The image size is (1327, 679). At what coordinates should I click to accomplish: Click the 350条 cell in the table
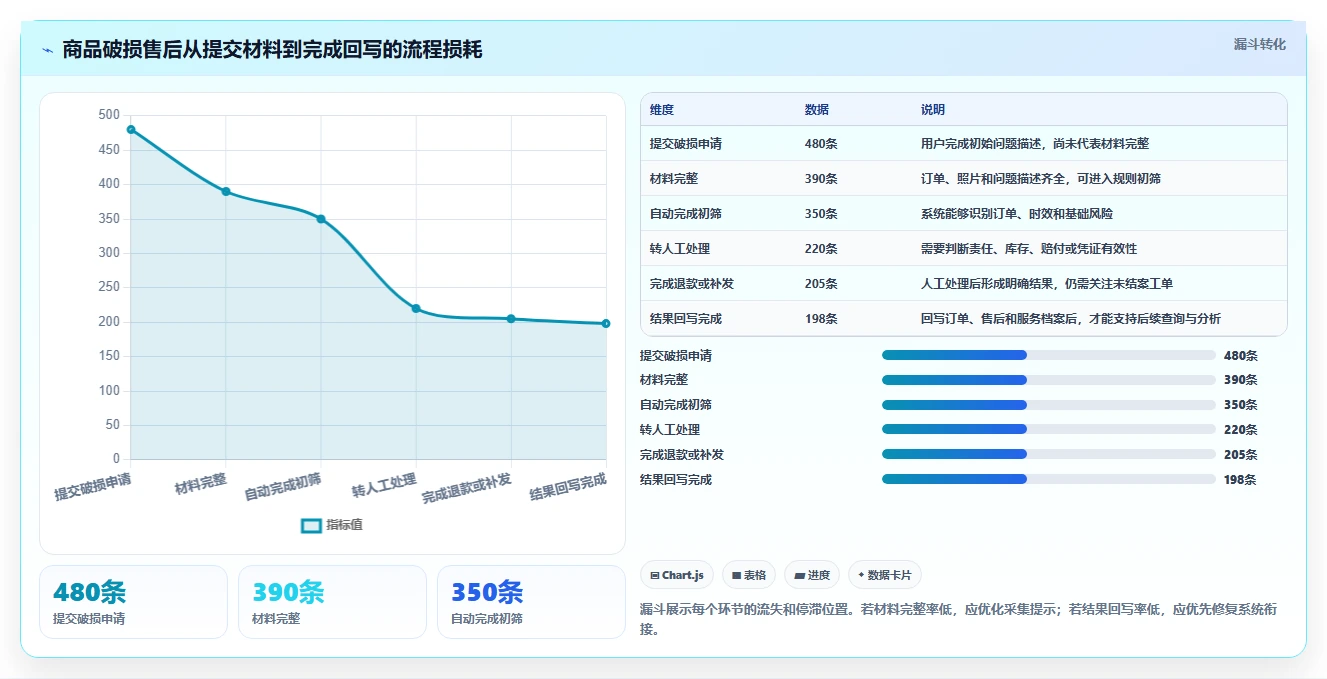pos(821,214)
